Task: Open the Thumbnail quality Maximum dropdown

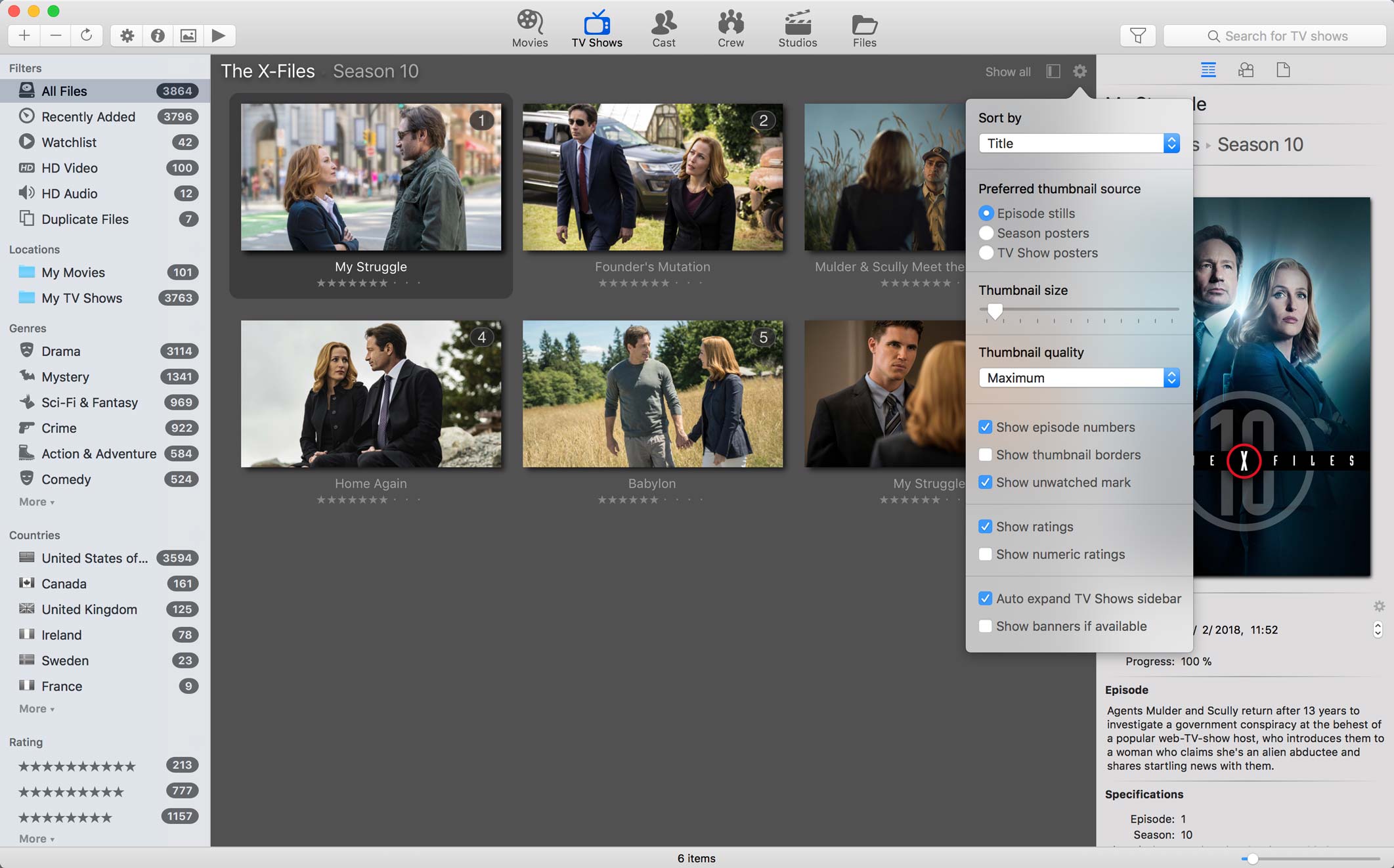Action: coord(1079,378)
